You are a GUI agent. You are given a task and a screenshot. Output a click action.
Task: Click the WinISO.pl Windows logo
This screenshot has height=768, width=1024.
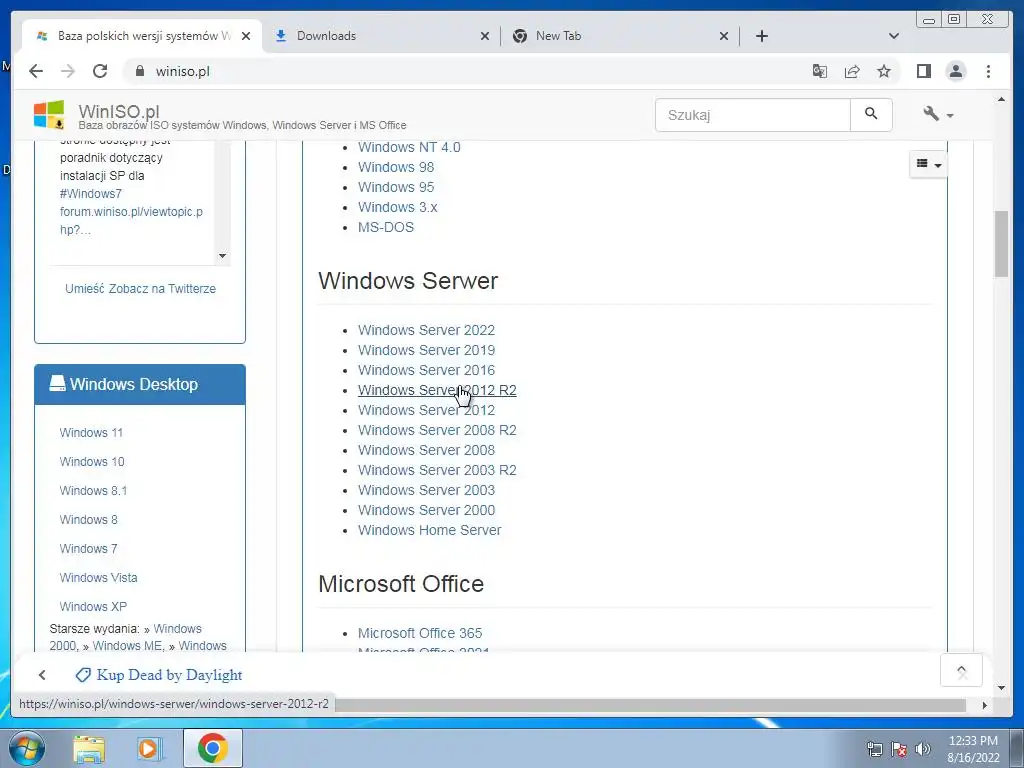pos(49,115)
